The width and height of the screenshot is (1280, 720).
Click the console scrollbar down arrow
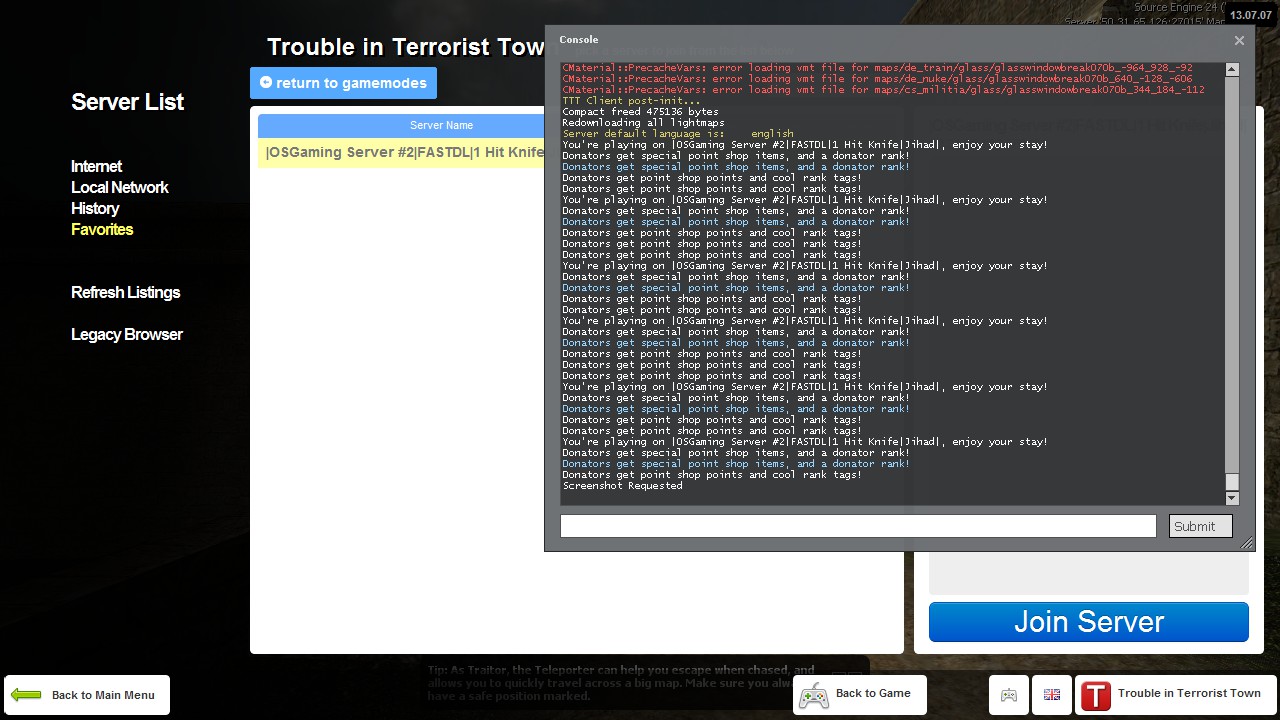pos(1232,498)
